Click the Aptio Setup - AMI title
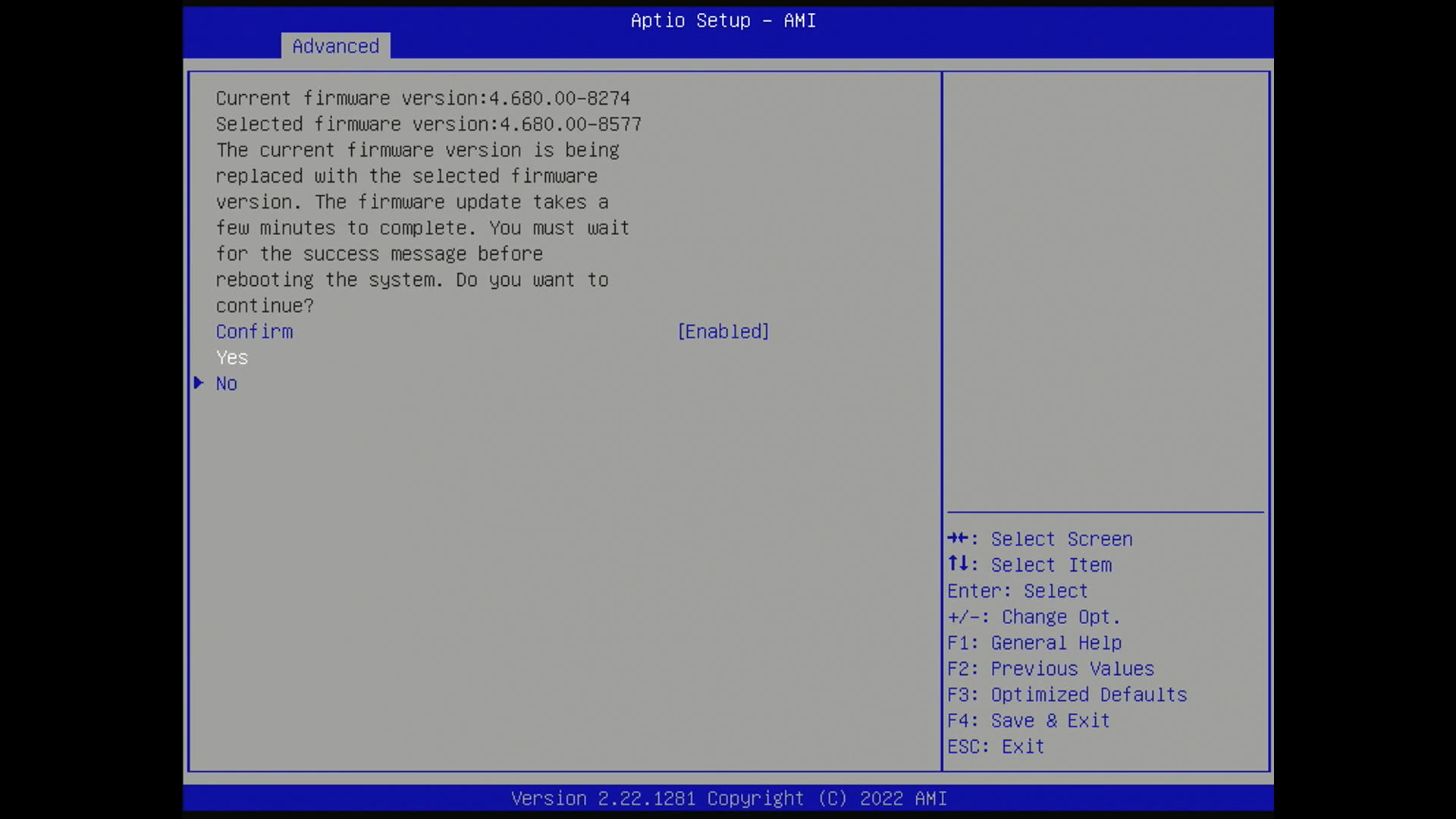 [723, 20]
